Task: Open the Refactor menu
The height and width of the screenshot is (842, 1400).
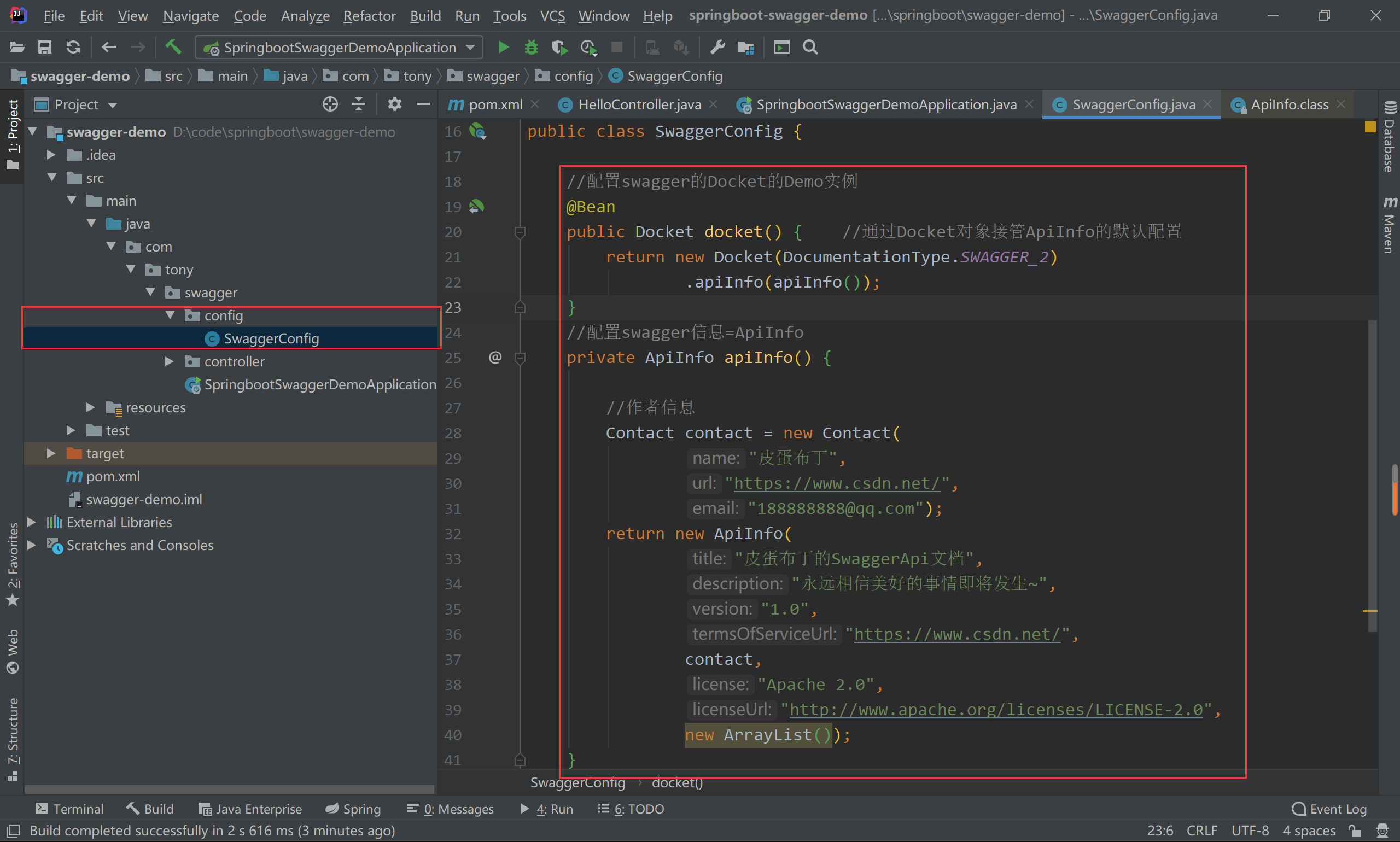Action: point(369,15)
